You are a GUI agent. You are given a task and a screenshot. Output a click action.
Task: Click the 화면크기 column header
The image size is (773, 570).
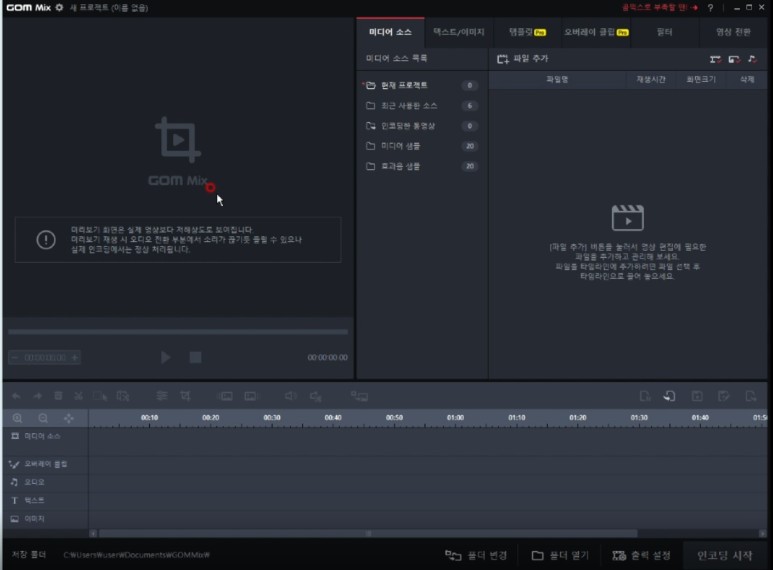coord(701,79)
